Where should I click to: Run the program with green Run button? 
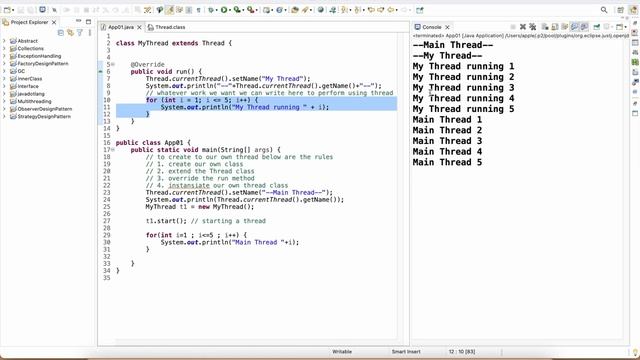224,10
